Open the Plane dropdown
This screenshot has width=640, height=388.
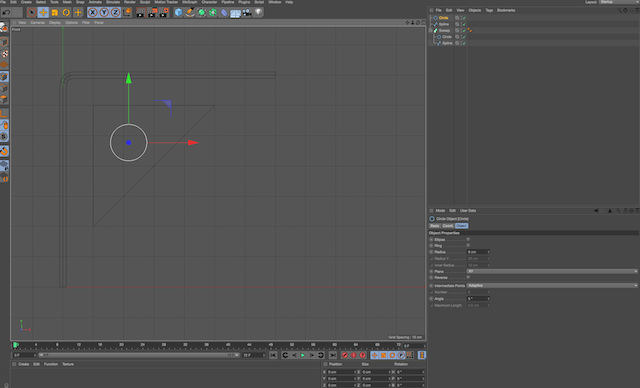[x=552, y=271]
